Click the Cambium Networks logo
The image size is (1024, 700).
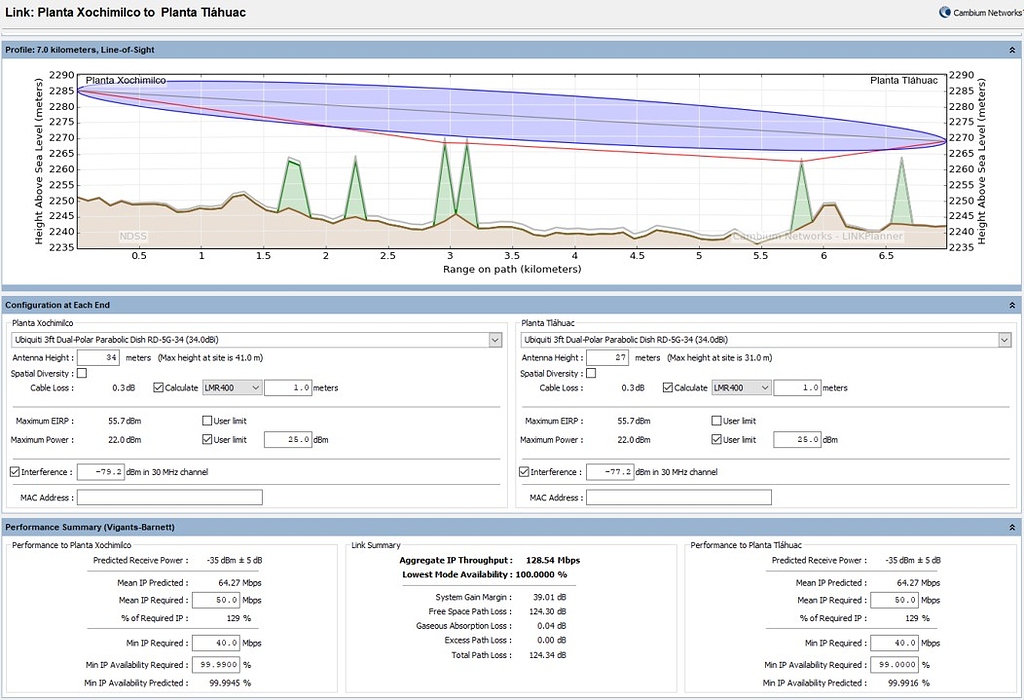(x=980, y=12)
